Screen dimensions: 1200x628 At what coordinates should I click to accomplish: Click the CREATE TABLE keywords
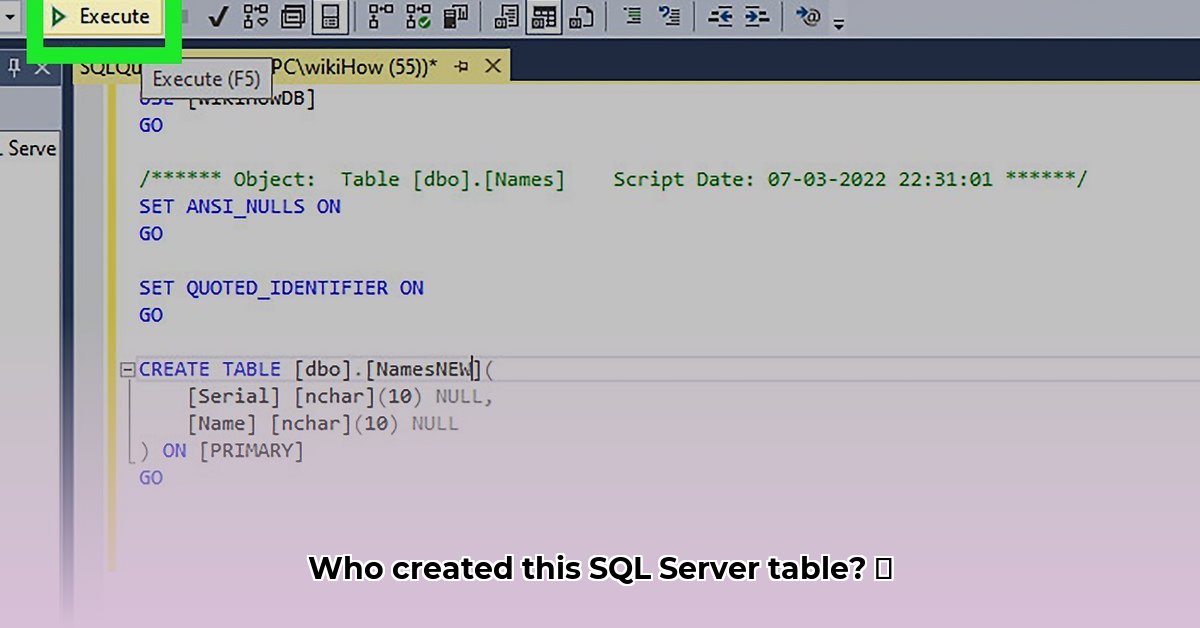pyautogui.click(x=211, y=369)
